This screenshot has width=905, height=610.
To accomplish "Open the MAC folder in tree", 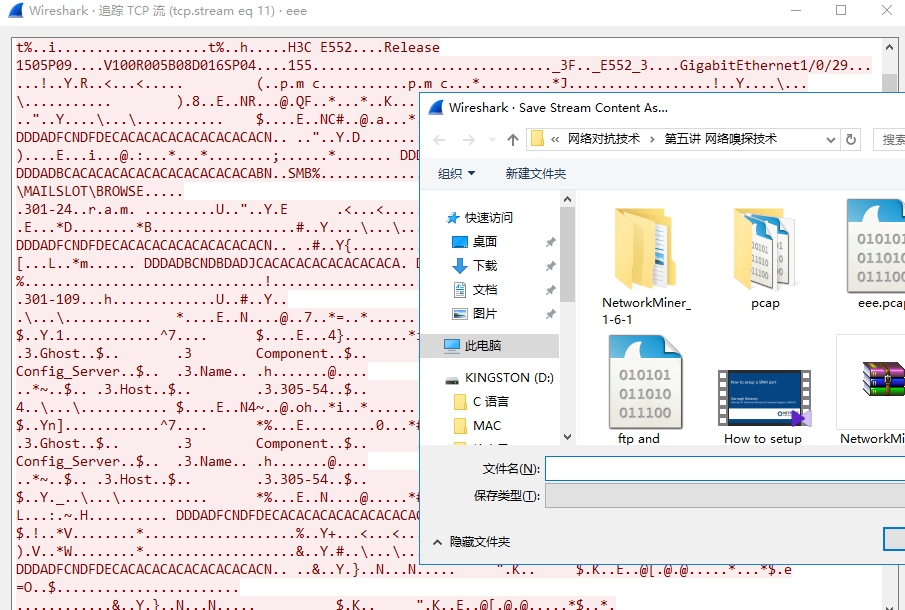I will (x=477, y=426).
